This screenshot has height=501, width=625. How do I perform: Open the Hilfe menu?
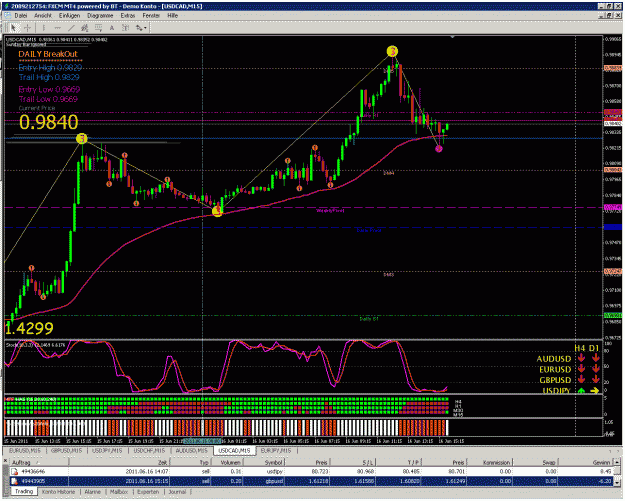point(173,16)
